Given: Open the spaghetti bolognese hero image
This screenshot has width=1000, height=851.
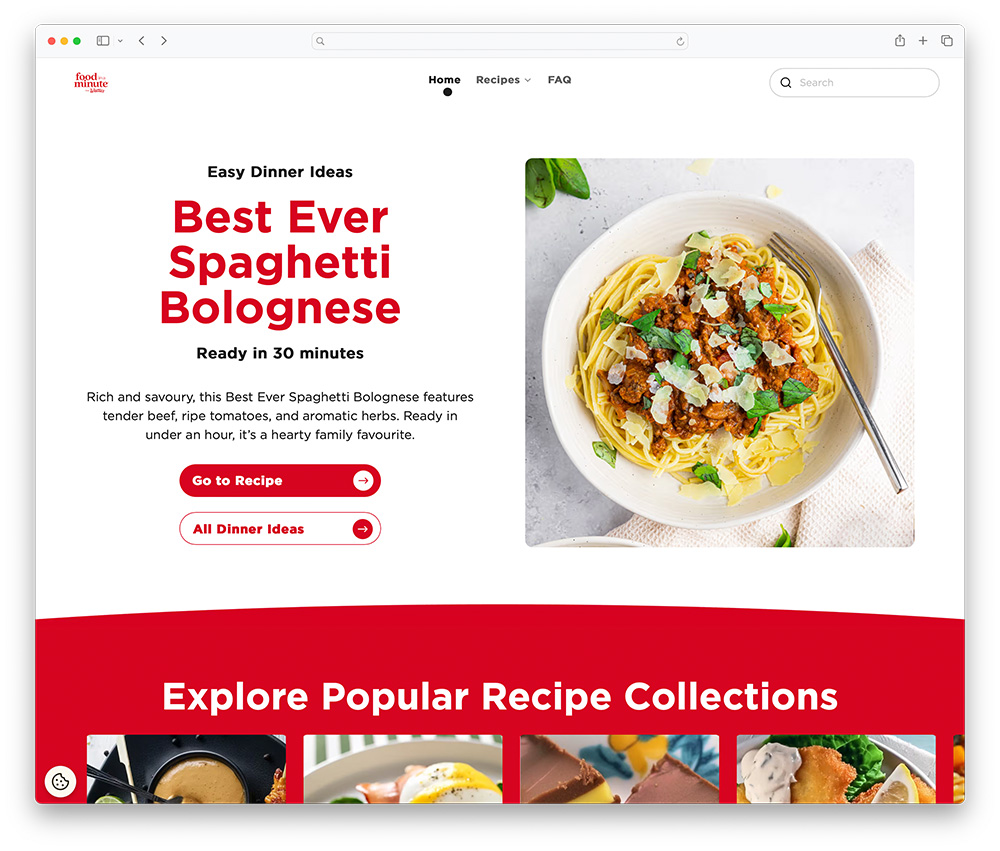Looking at the screenshot, I should 719,352.
